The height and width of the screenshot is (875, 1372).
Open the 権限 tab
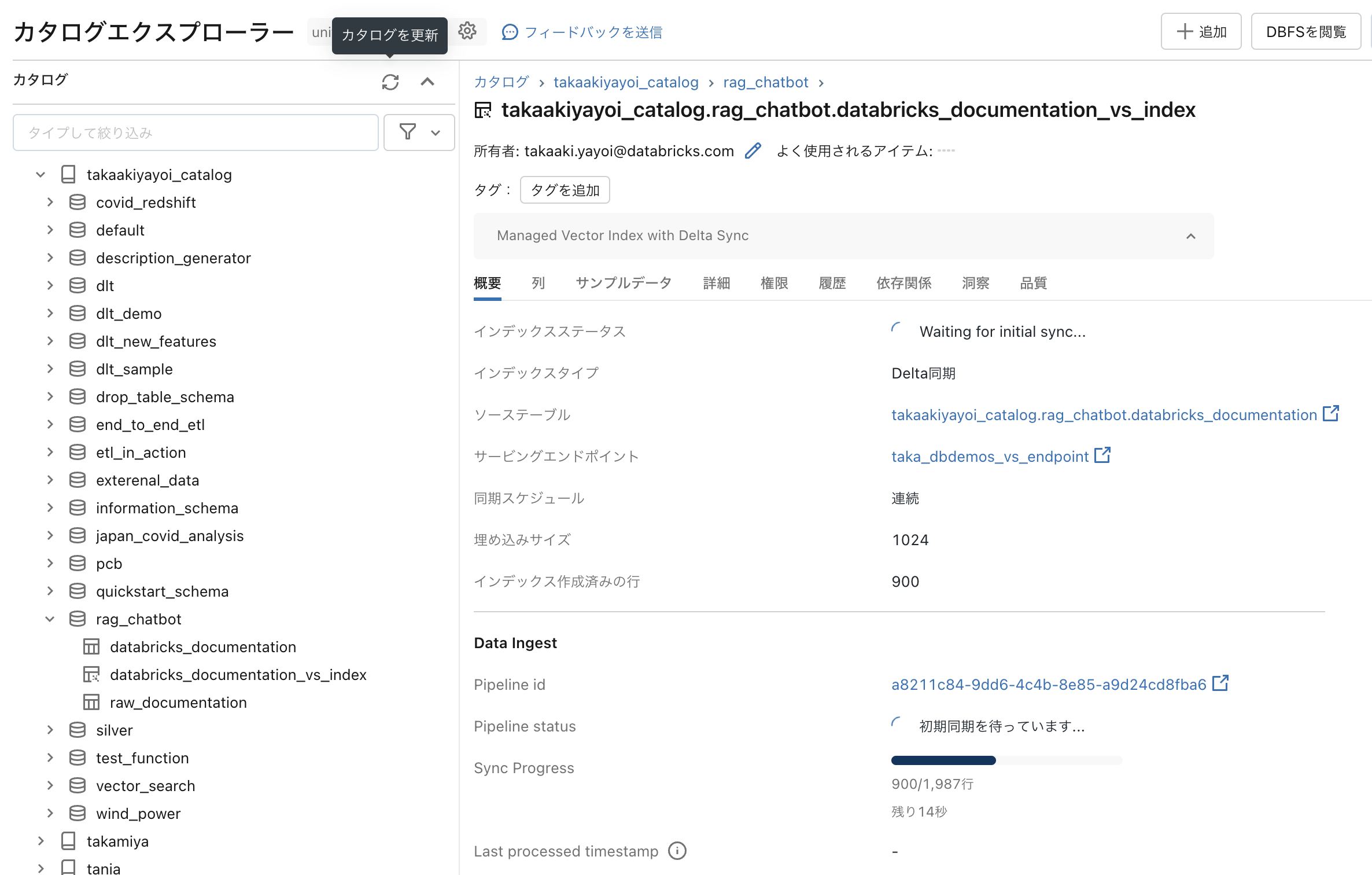pos(774,283)
